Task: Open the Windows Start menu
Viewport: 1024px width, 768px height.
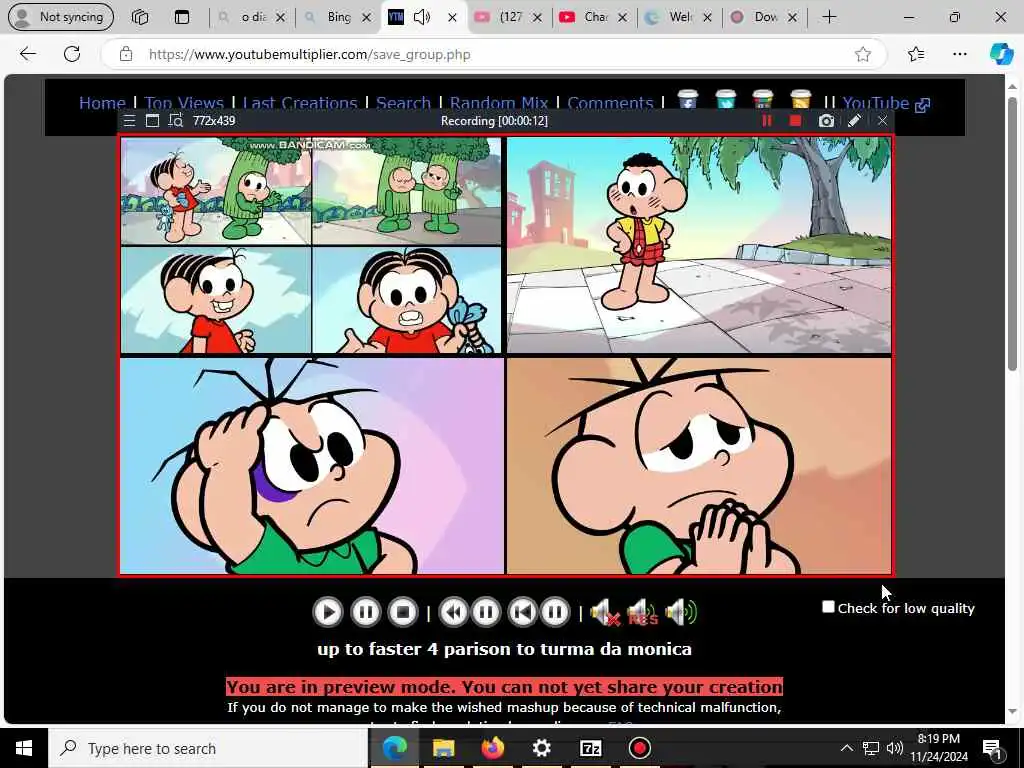Action: tap(24, 748)
